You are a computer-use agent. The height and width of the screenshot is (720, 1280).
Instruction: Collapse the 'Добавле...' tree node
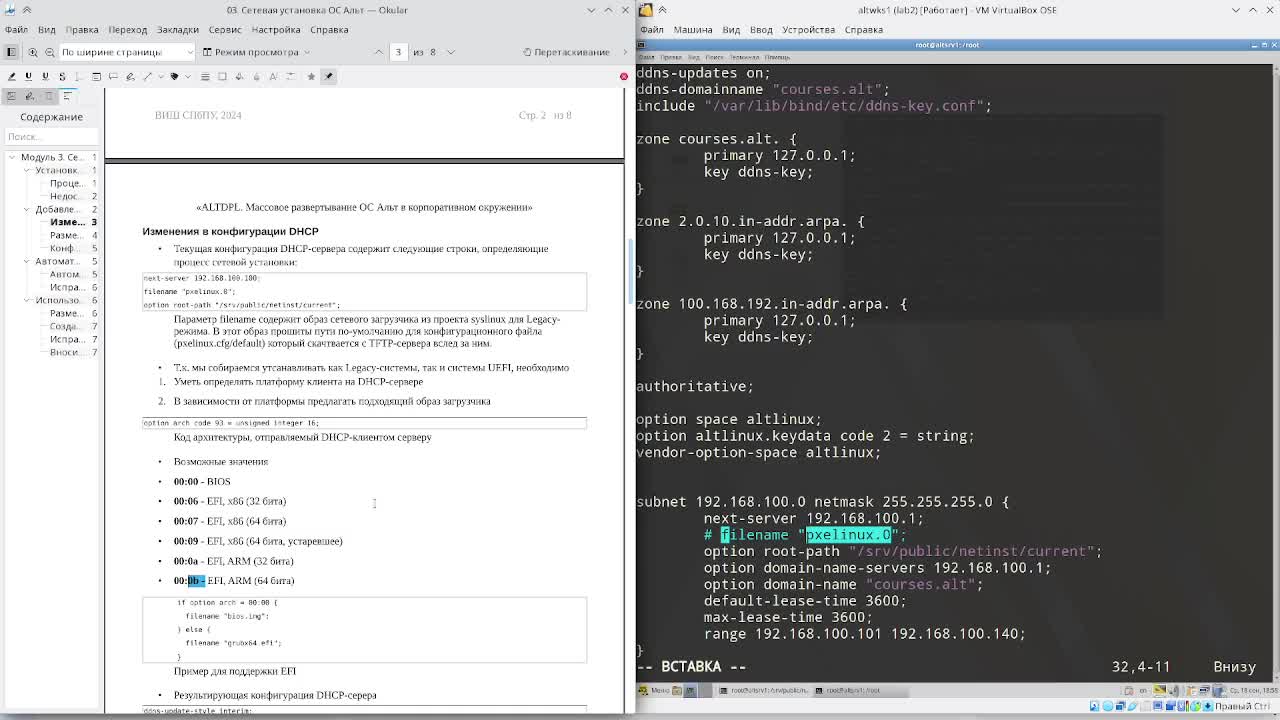point(27,209)
